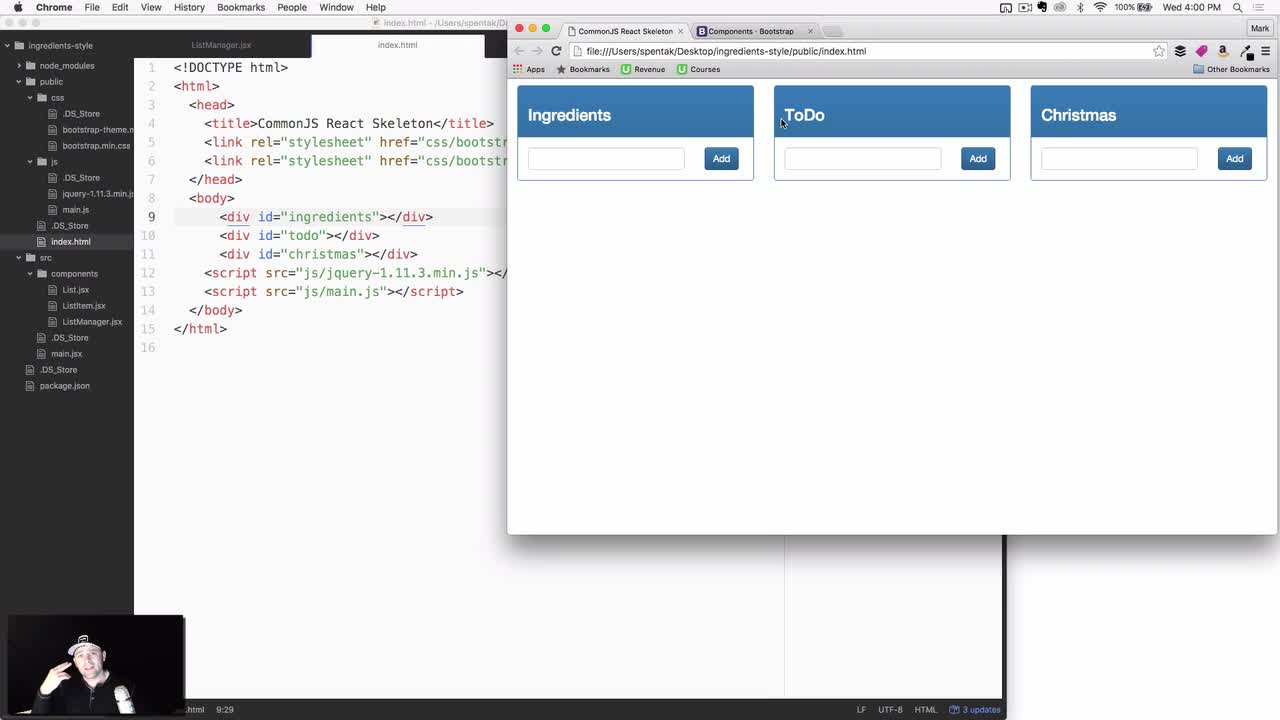
Task: Open the Bookmarks starred link in bar
Action: click(x=583, y=69)
